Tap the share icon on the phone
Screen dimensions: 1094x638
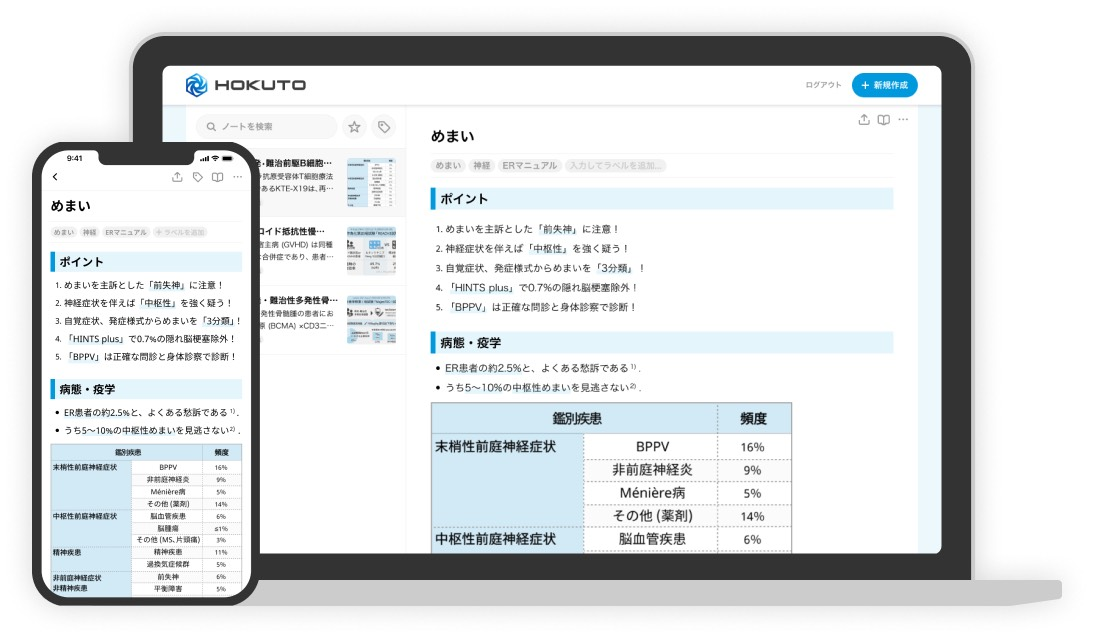tap(177, 177)
